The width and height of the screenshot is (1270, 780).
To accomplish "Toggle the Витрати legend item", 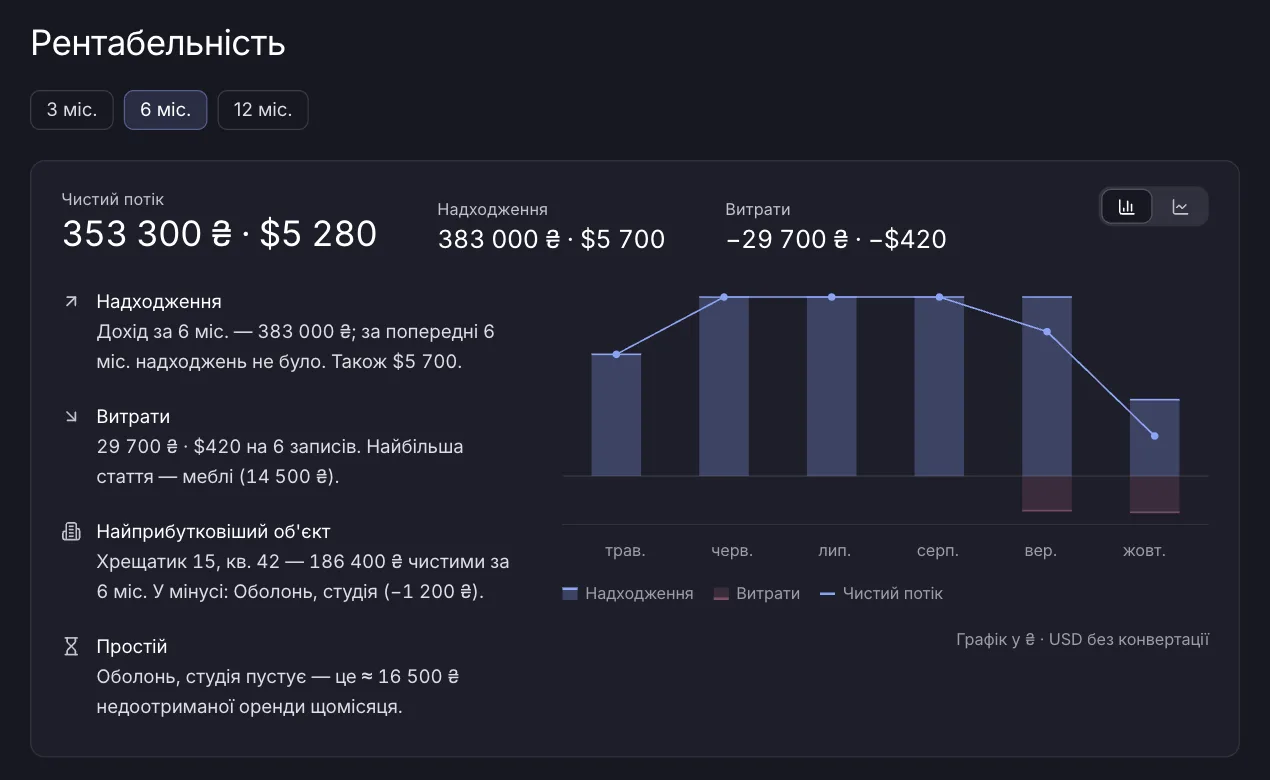I will (x=756, y=593).
